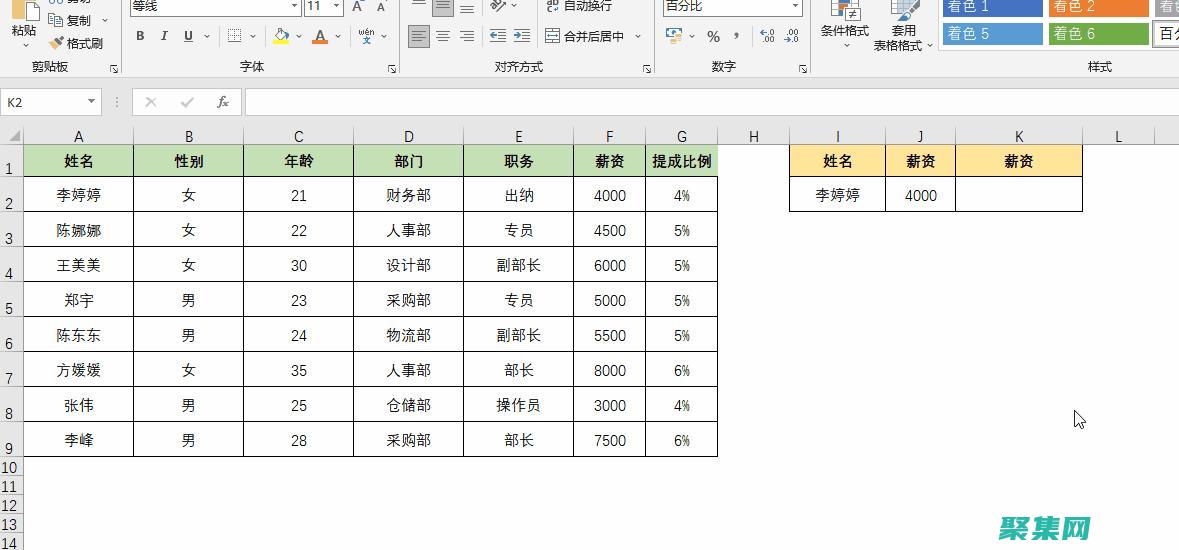Toggle bold formatting

[x=141, y=36]
